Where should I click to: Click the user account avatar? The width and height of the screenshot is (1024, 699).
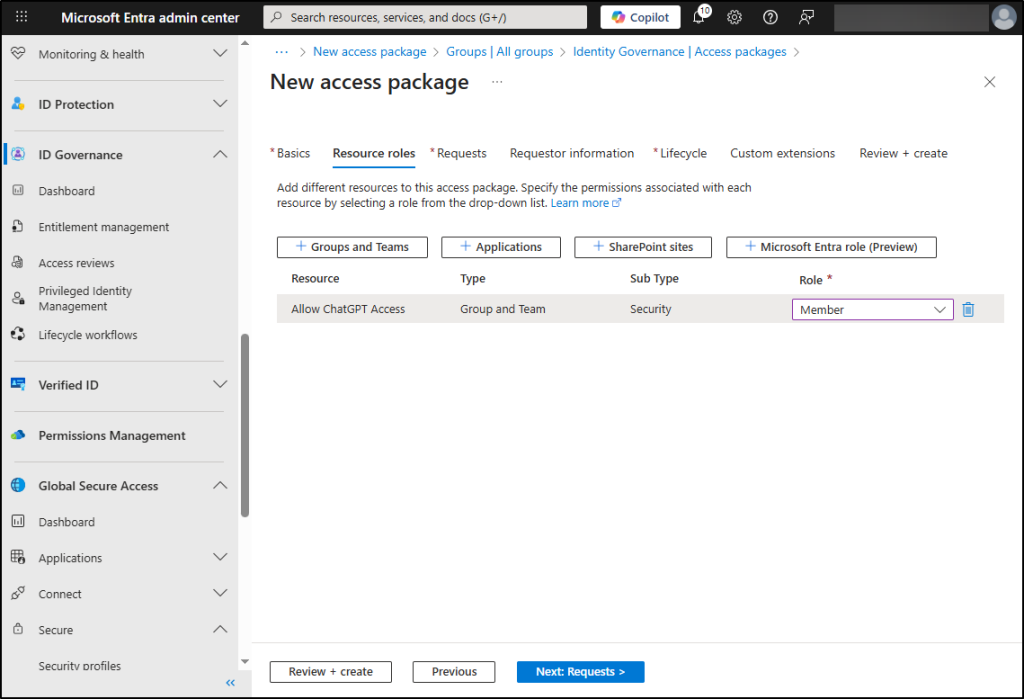[1003, 17]
